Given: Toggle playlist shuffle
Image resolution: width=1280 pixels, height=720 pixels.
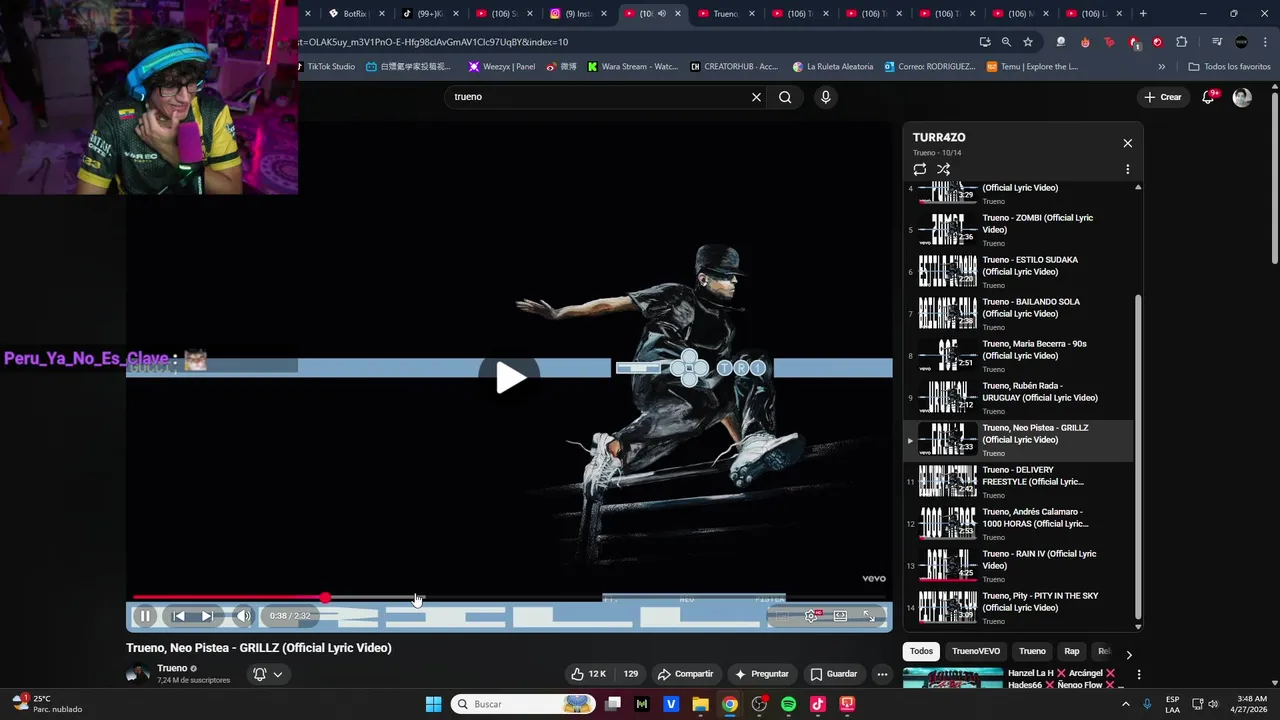Looking at the screenshot, I should (x=943, y=169).
